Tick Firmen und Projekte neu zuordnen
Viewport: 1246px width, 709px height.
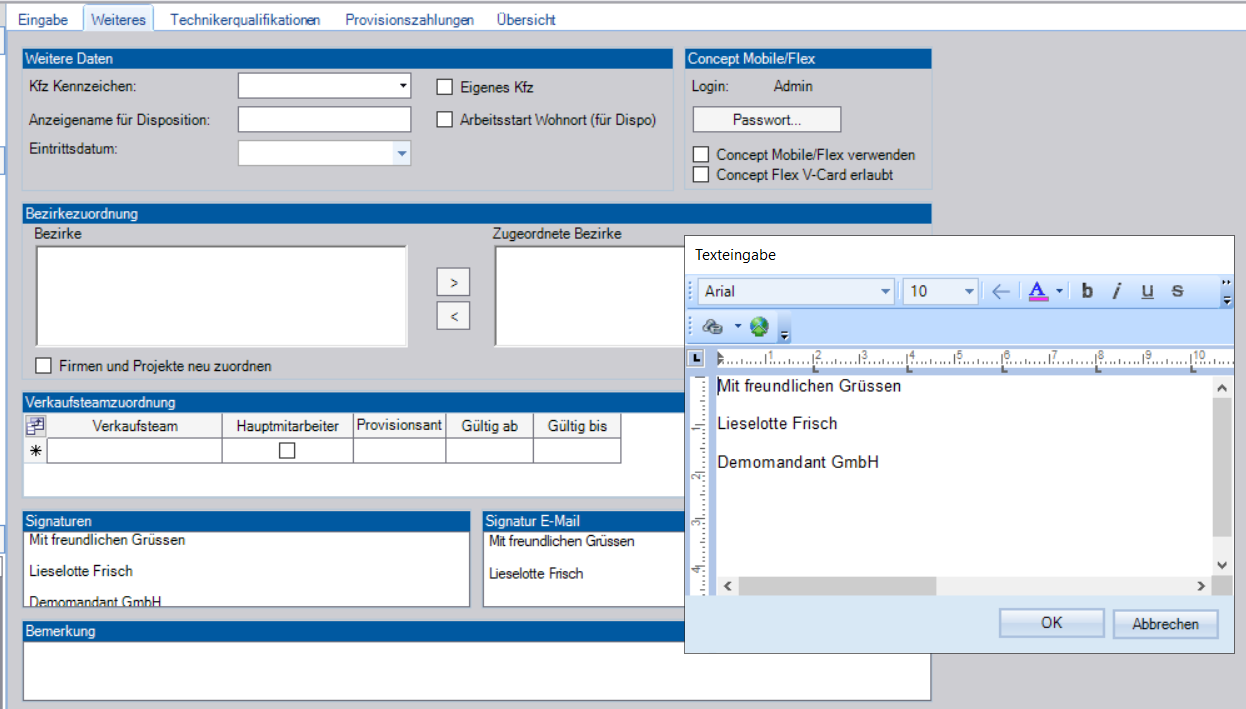click(x=43, y=366)
